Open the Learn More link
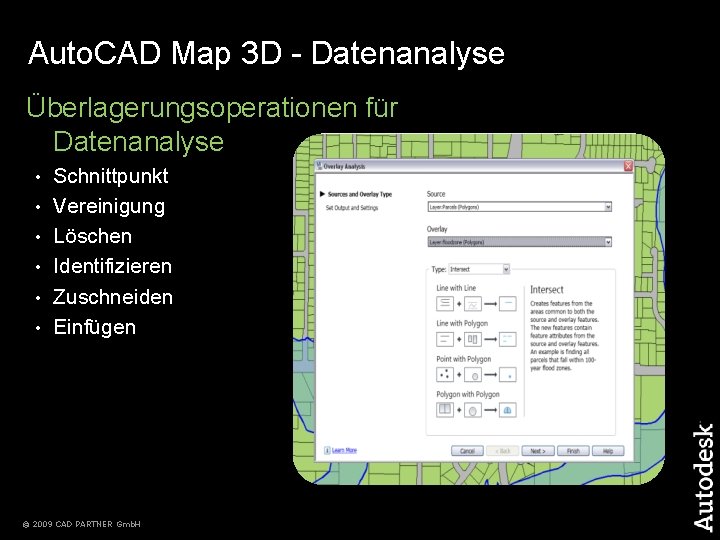This screenshot has width=720, height=540. [344, 450]
